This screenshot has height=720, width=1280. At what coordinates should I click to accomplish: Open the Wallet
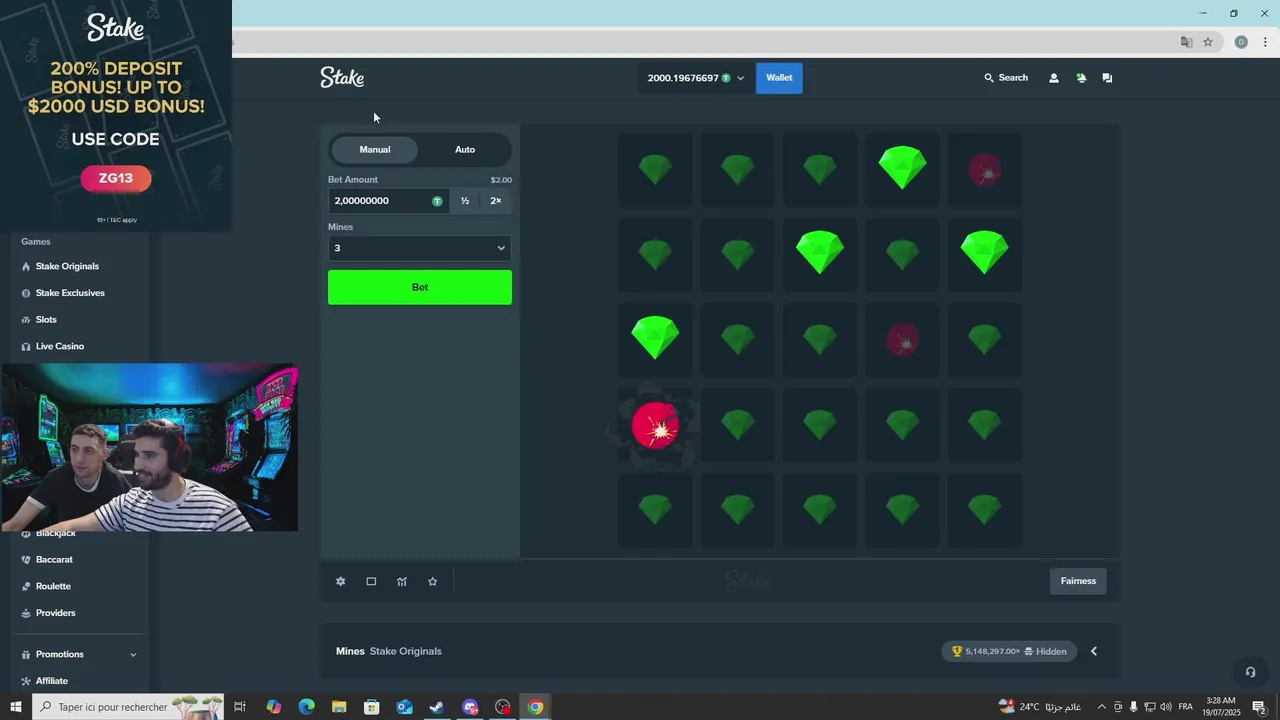point(779,78)
